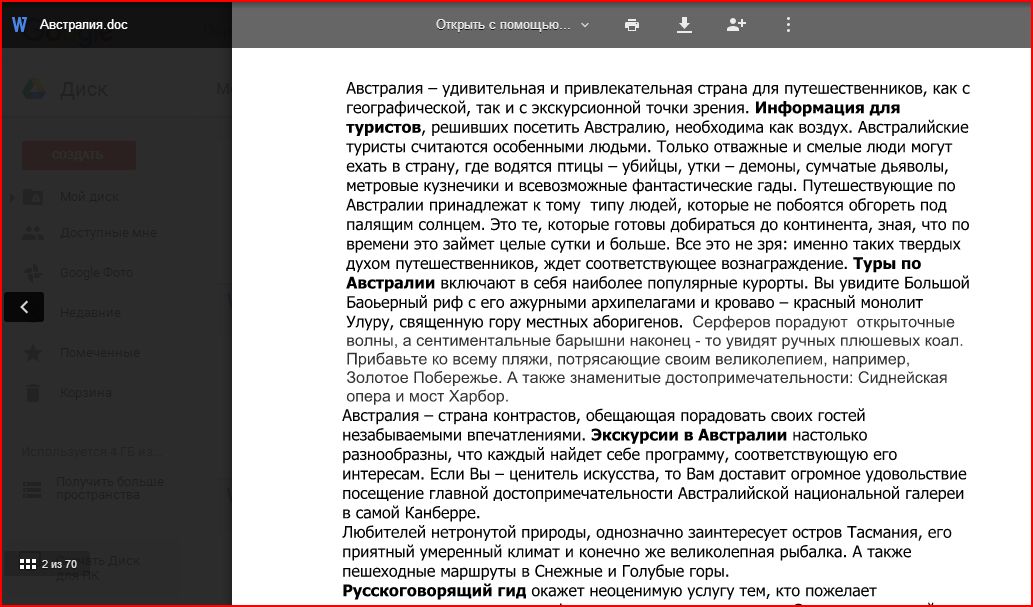Click 'Получить больше пространства' link
This screenshot has height=607, width=1033.
(x=109, y=488)
